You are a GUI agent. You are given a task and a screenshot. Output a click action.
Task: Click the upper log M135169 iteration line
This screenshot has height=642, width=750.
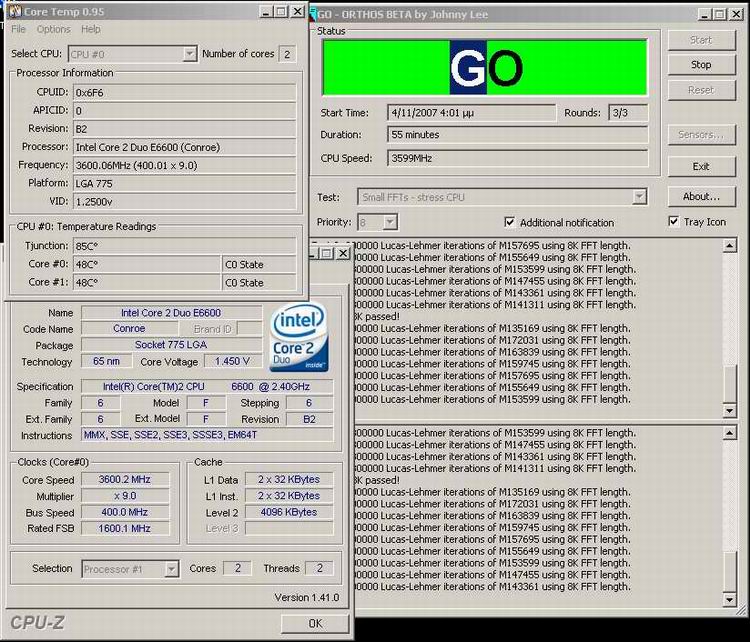coord(492,329)
